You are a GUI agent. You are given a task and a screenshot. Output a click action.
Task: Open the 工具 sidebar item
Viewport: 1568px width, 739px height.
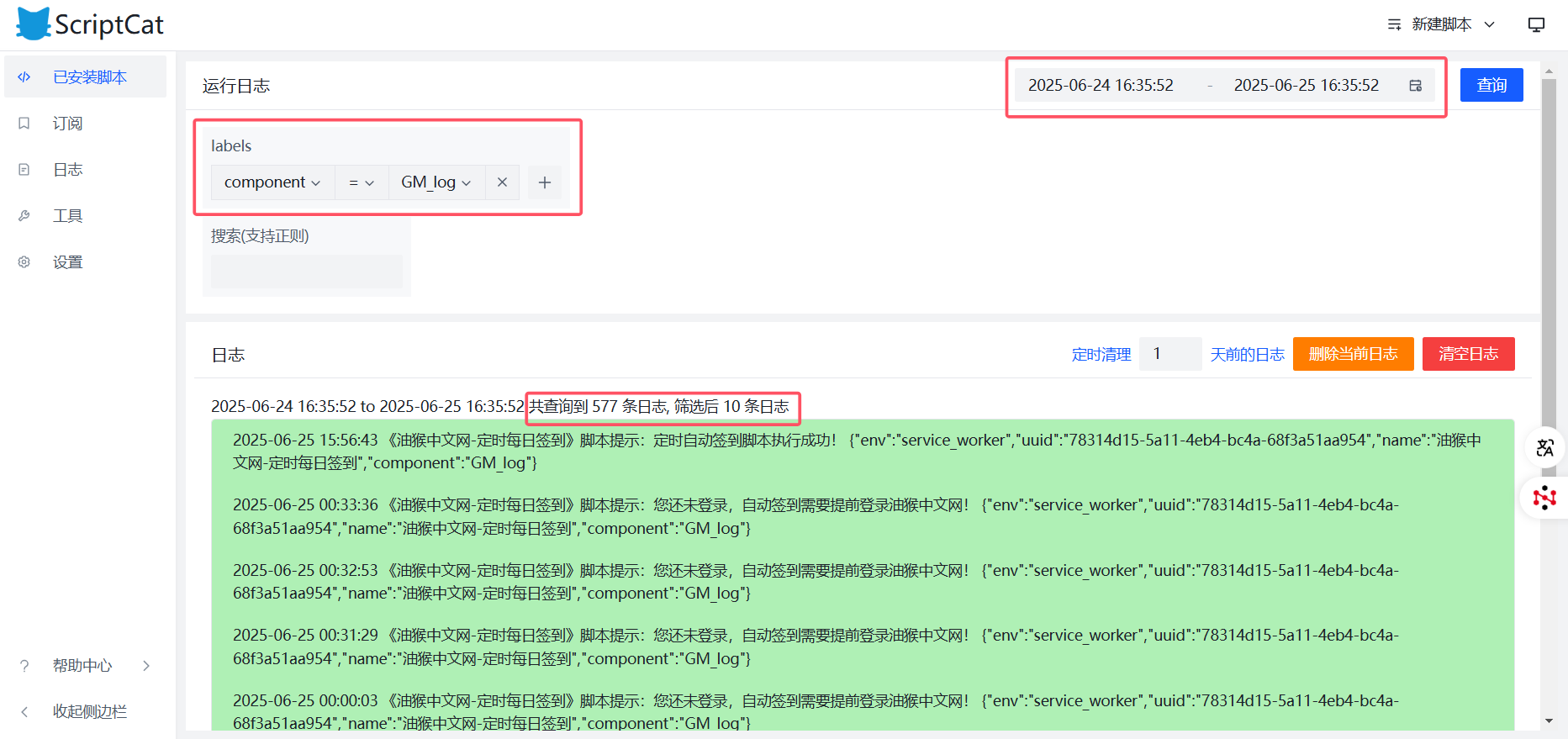67,216
